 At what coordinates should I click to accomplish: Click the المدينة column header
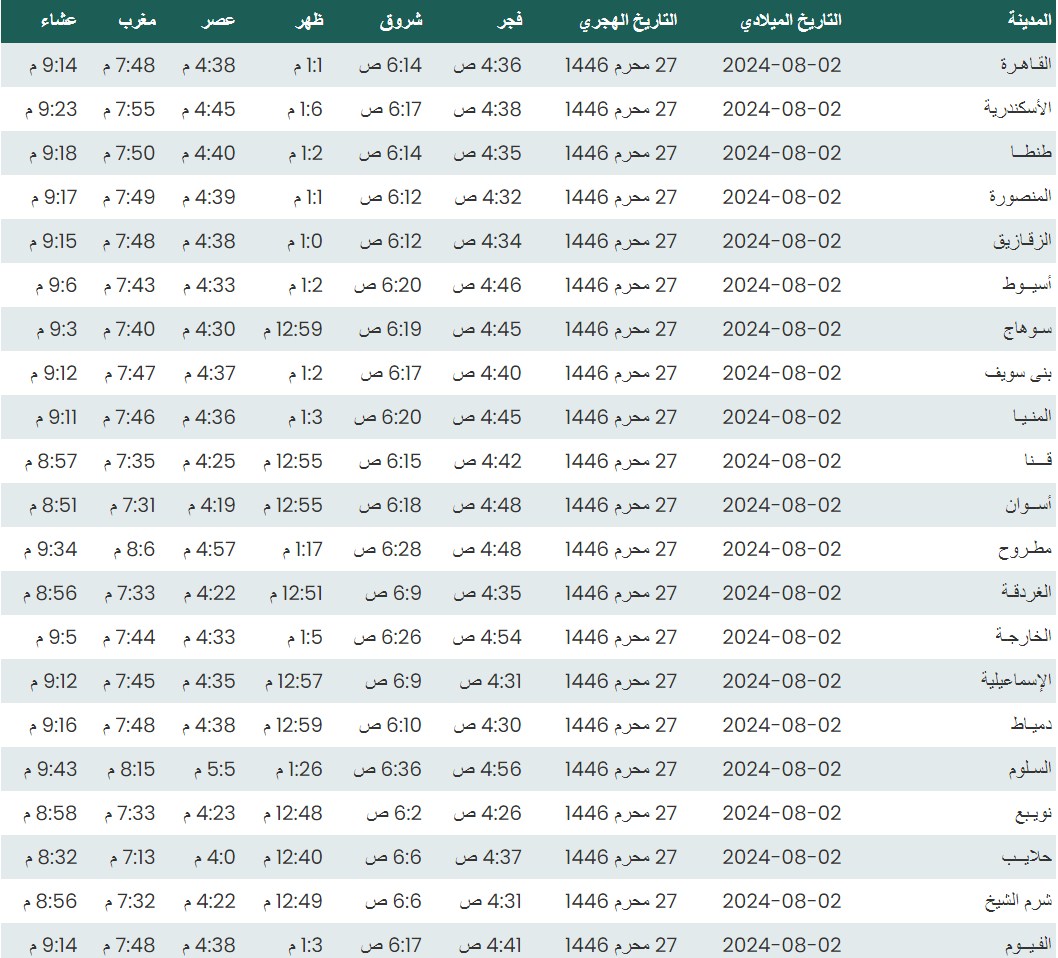1029,20
